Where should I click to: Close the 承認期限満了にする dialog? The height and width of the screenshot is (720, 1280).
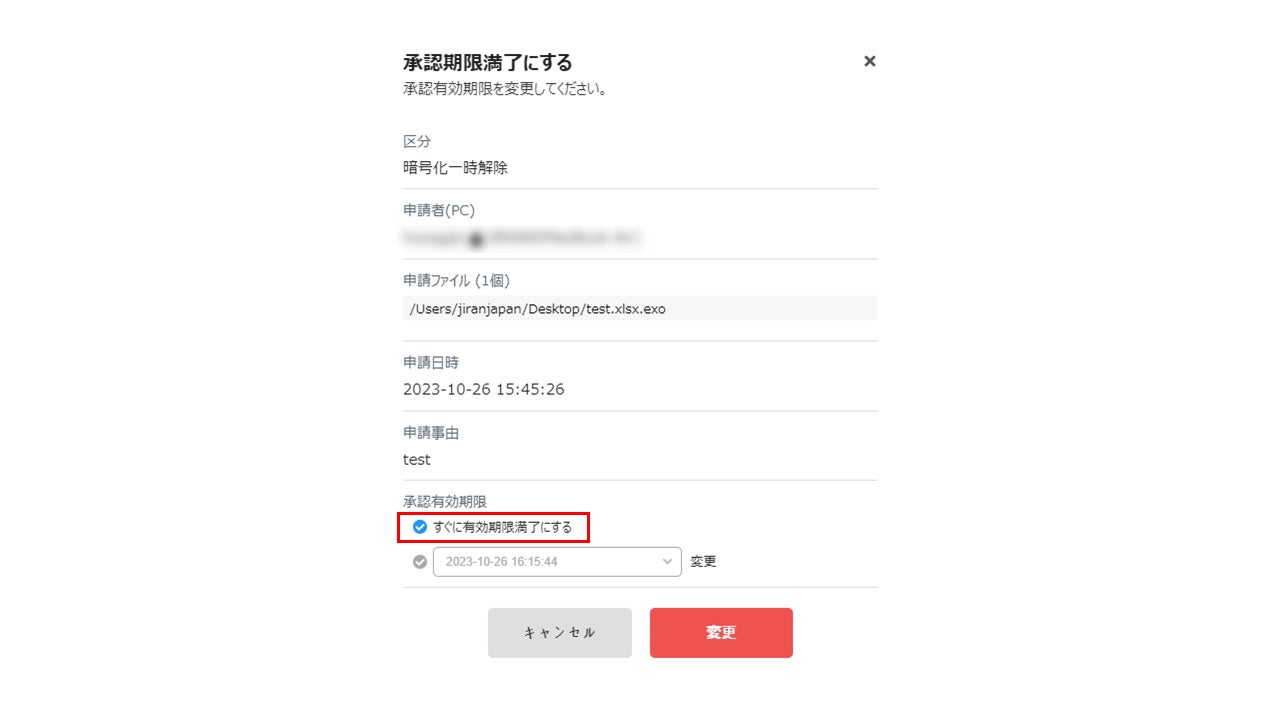[869, 61]
